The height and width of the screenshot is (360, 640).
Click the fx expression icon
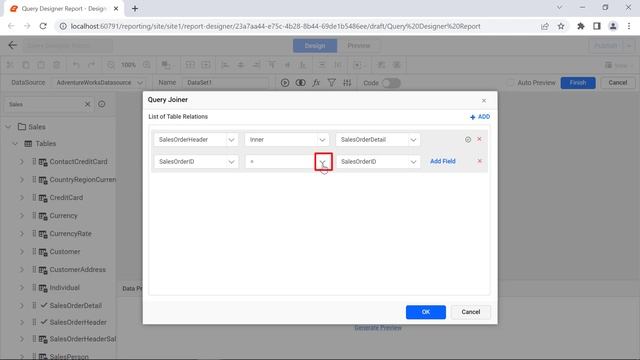coord(316,83)
